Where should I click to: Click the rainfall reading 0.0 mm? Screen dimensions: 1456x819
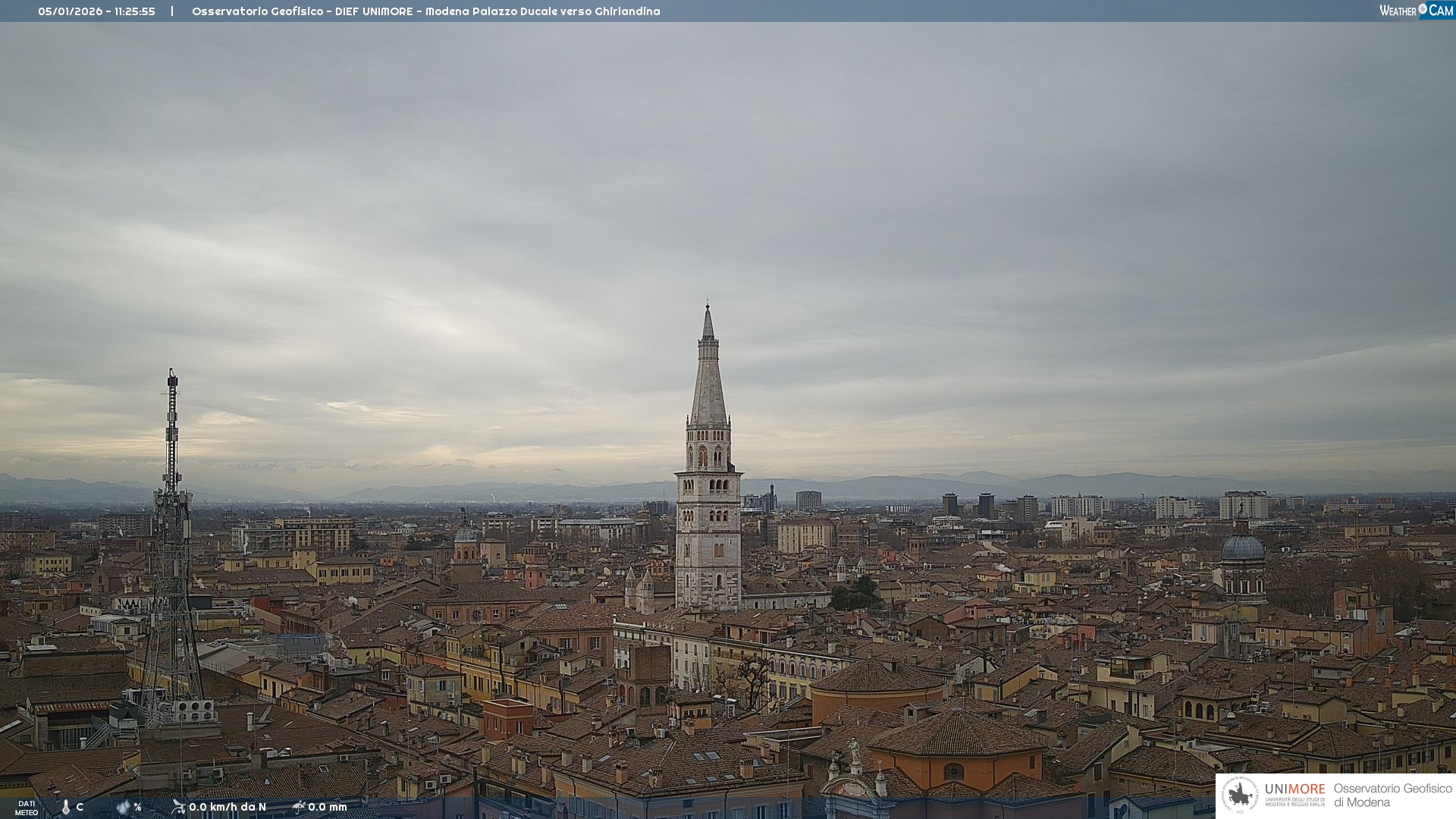coord(328,807)
